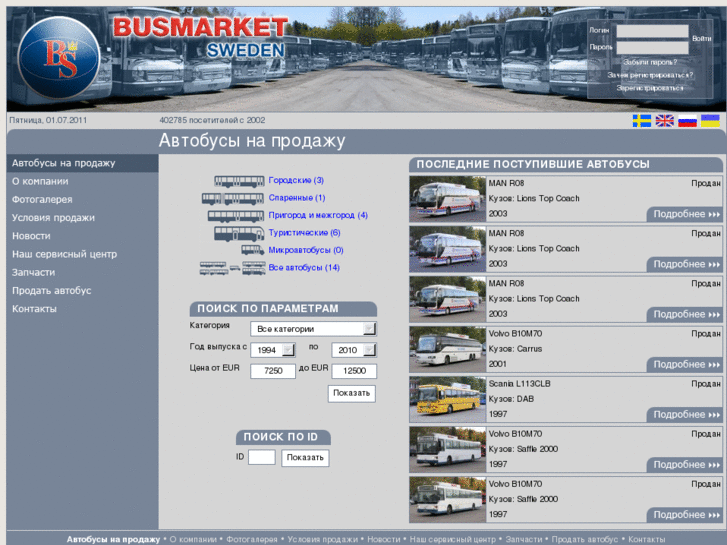Open third MAN R08 bus thumbnail
Screen dimensions: 727x545
pyautogui.click(x=447, y=299)
